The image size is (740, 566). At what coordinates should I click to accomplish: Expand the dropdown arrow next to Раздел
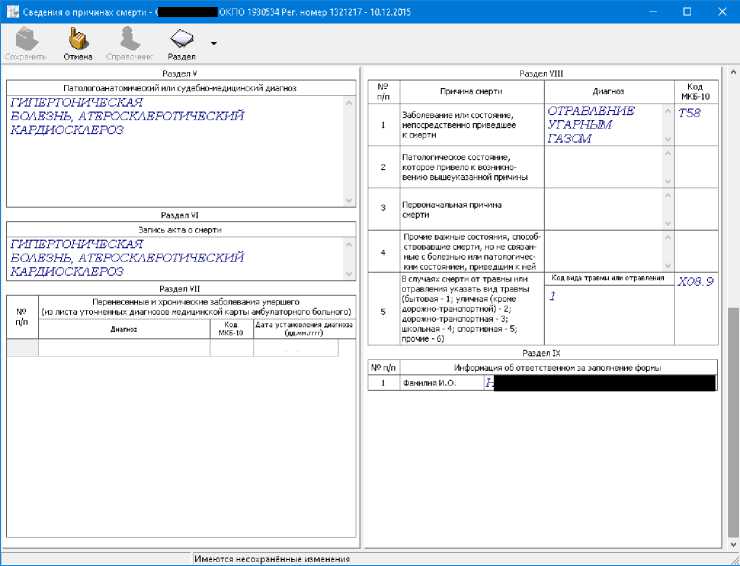[213, 44]
